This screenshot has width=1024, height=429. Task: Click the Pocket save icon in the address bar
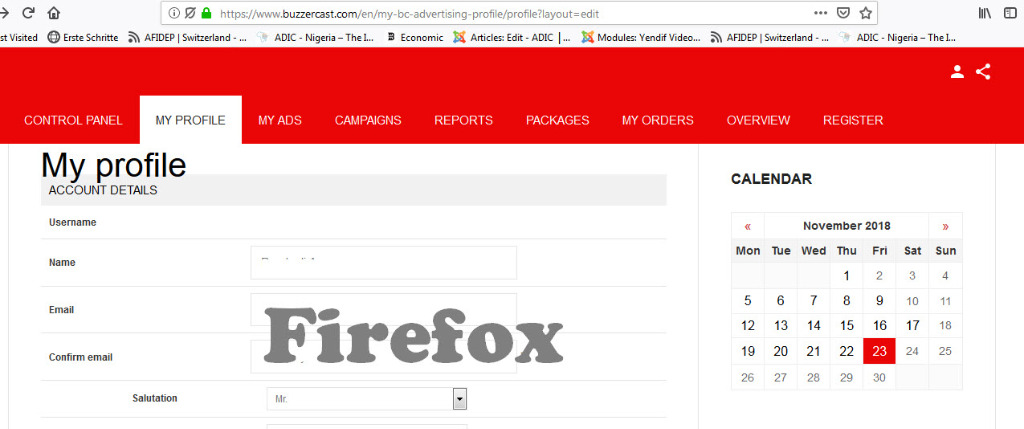click(x=844, y=13)
